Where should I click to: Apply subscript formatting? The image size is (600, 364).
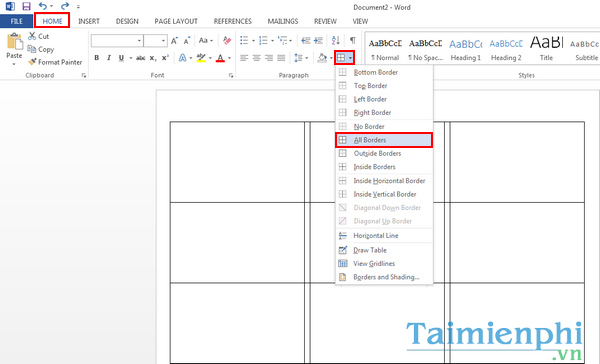(x=152, y=58)
